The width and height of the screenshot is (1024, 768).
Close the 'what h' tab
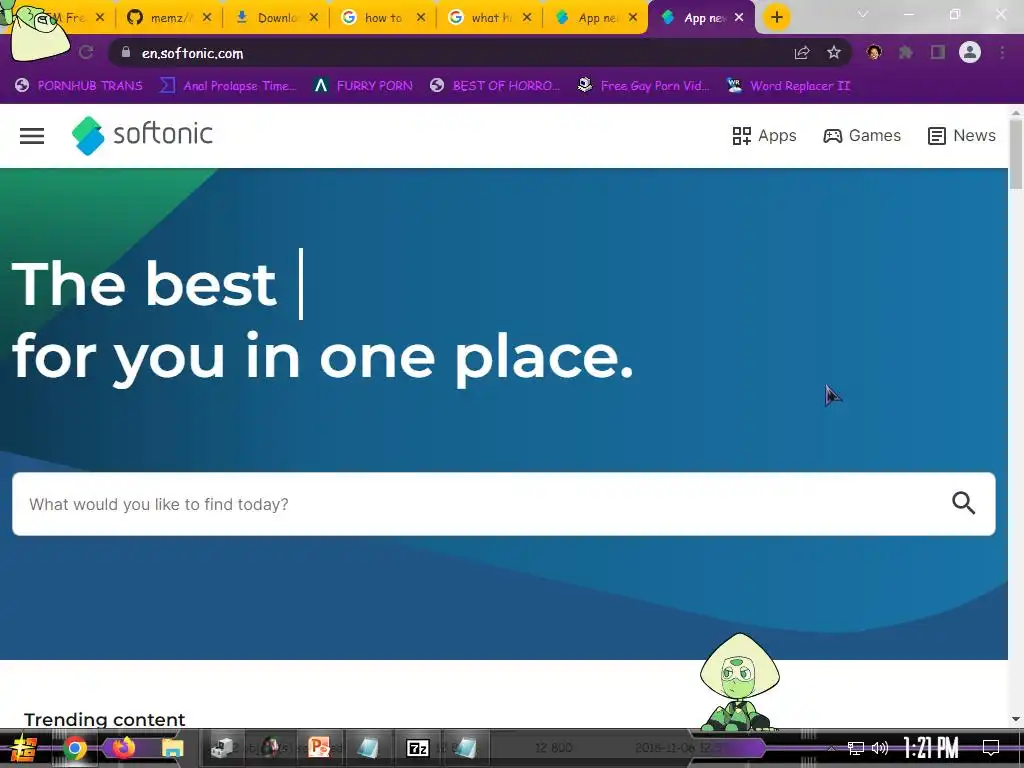tap(527, 18)
